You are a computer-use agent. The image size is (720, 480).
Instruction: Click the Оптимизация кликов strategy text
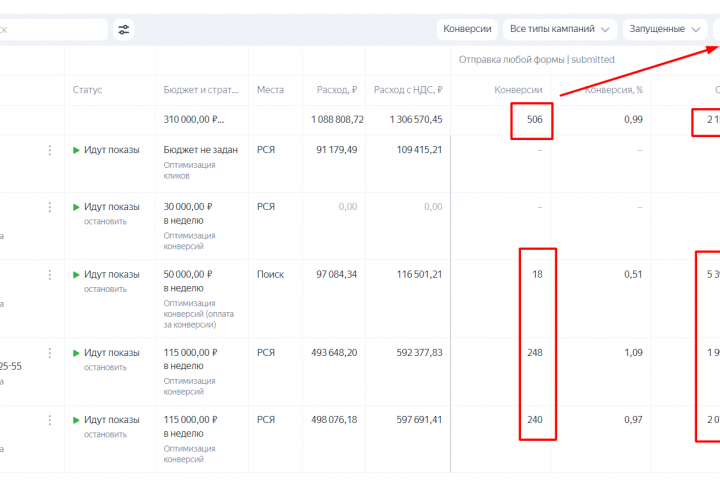(189, 170)
